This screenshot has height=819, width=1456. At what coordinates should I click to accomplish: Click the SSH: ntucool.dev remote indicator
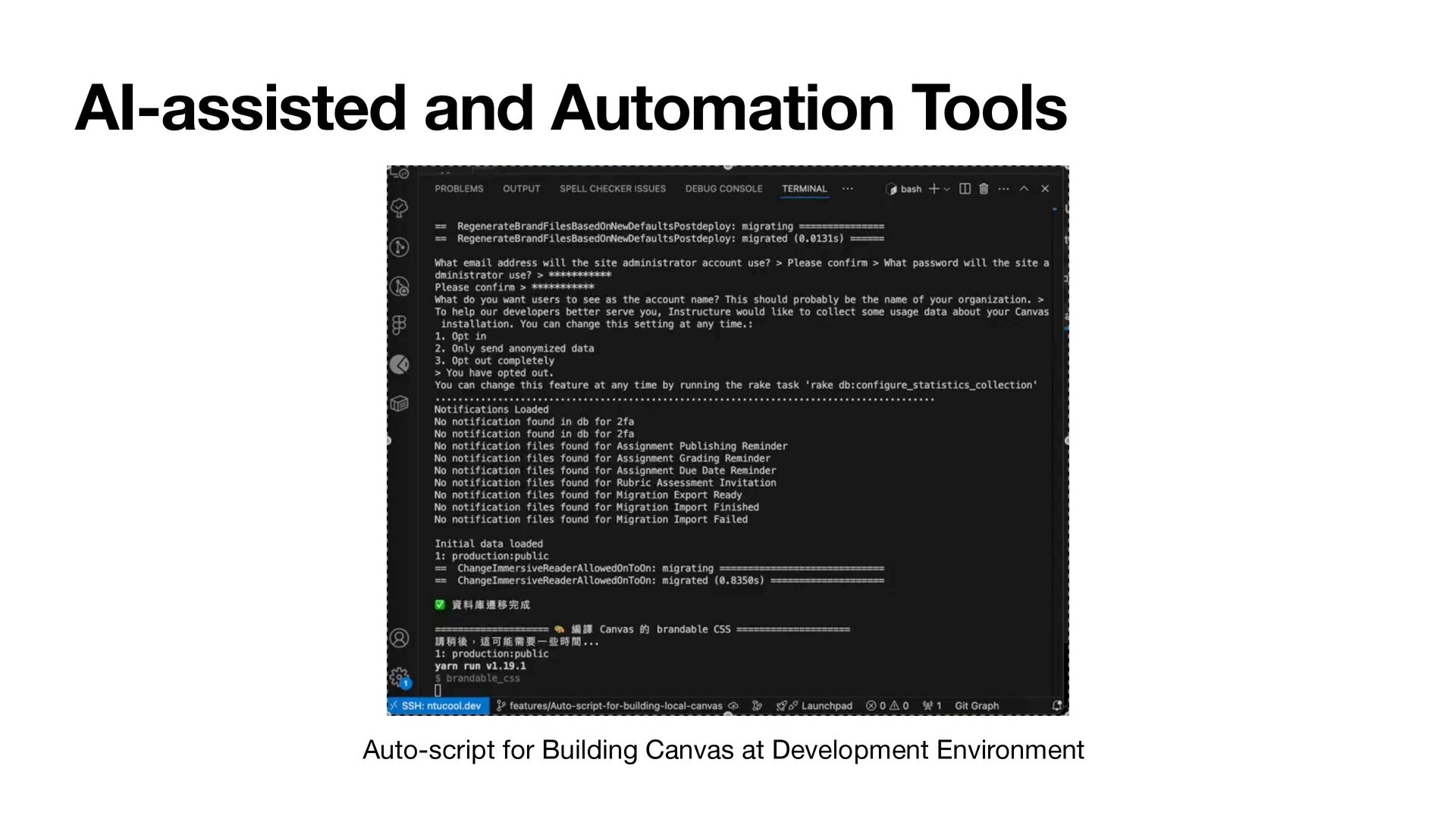[438, 706]
